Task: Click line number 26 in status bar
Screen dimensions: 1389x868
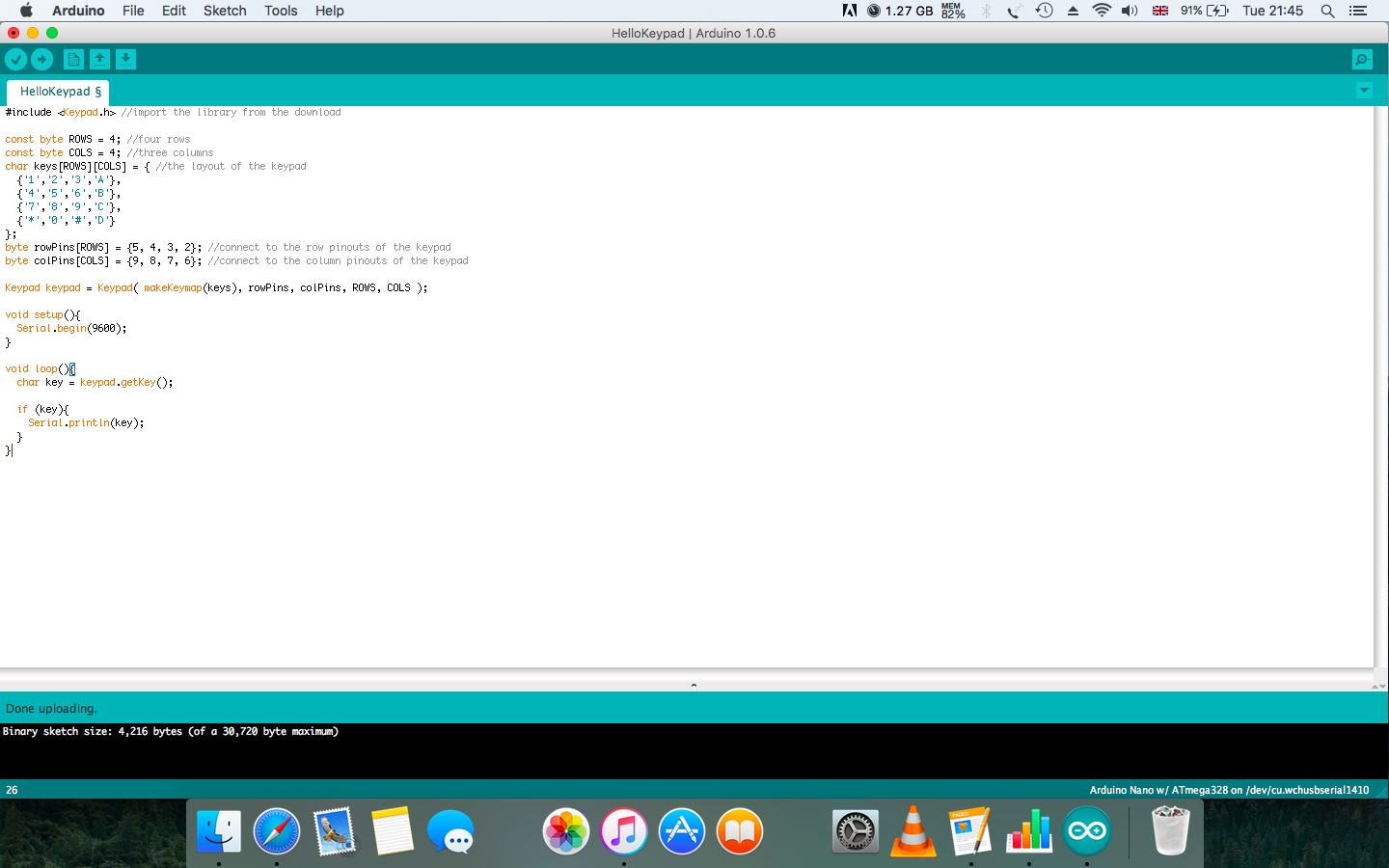Action: click(x=12, y=790)
